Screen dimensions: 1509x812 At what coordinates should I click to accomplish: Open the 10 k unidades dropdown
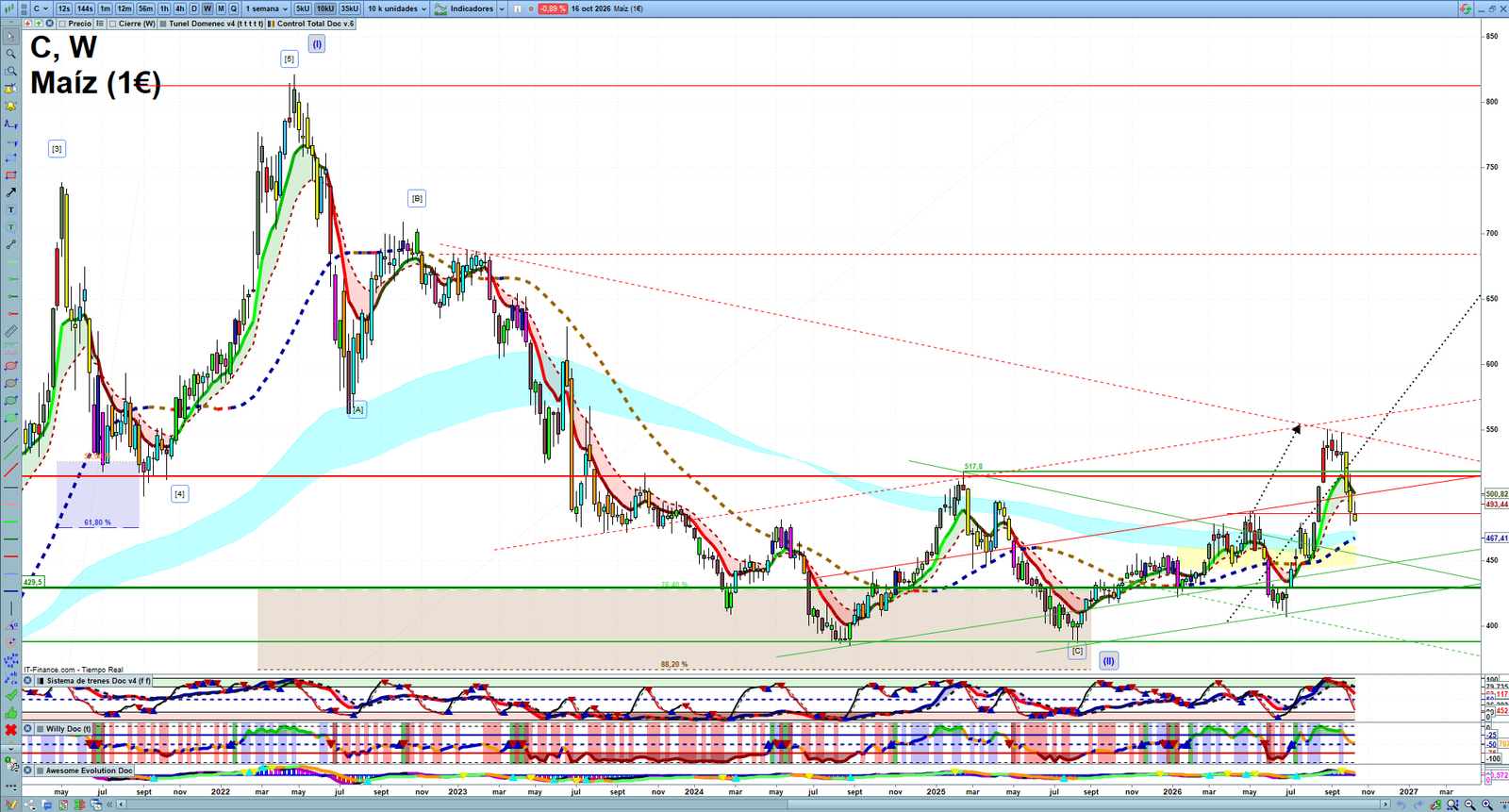pos(396,8)
